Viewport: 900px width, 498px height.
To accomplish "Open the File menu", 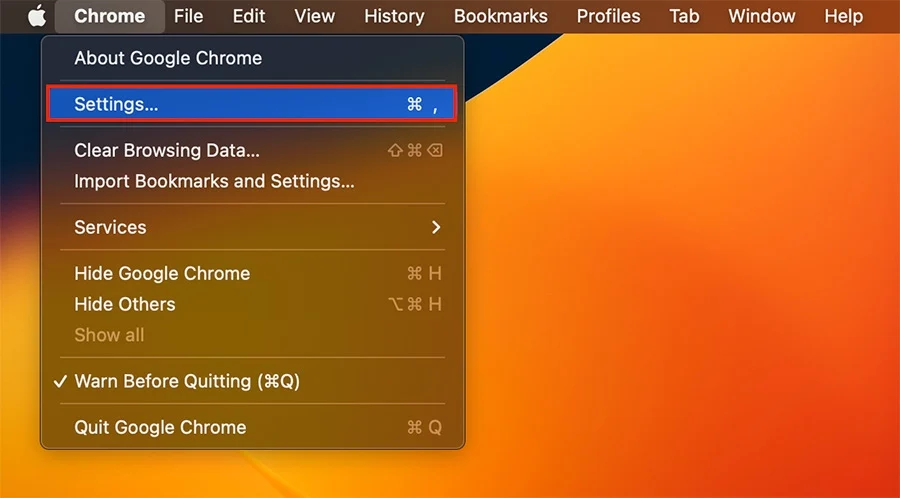I will click(x=188, y=16).
